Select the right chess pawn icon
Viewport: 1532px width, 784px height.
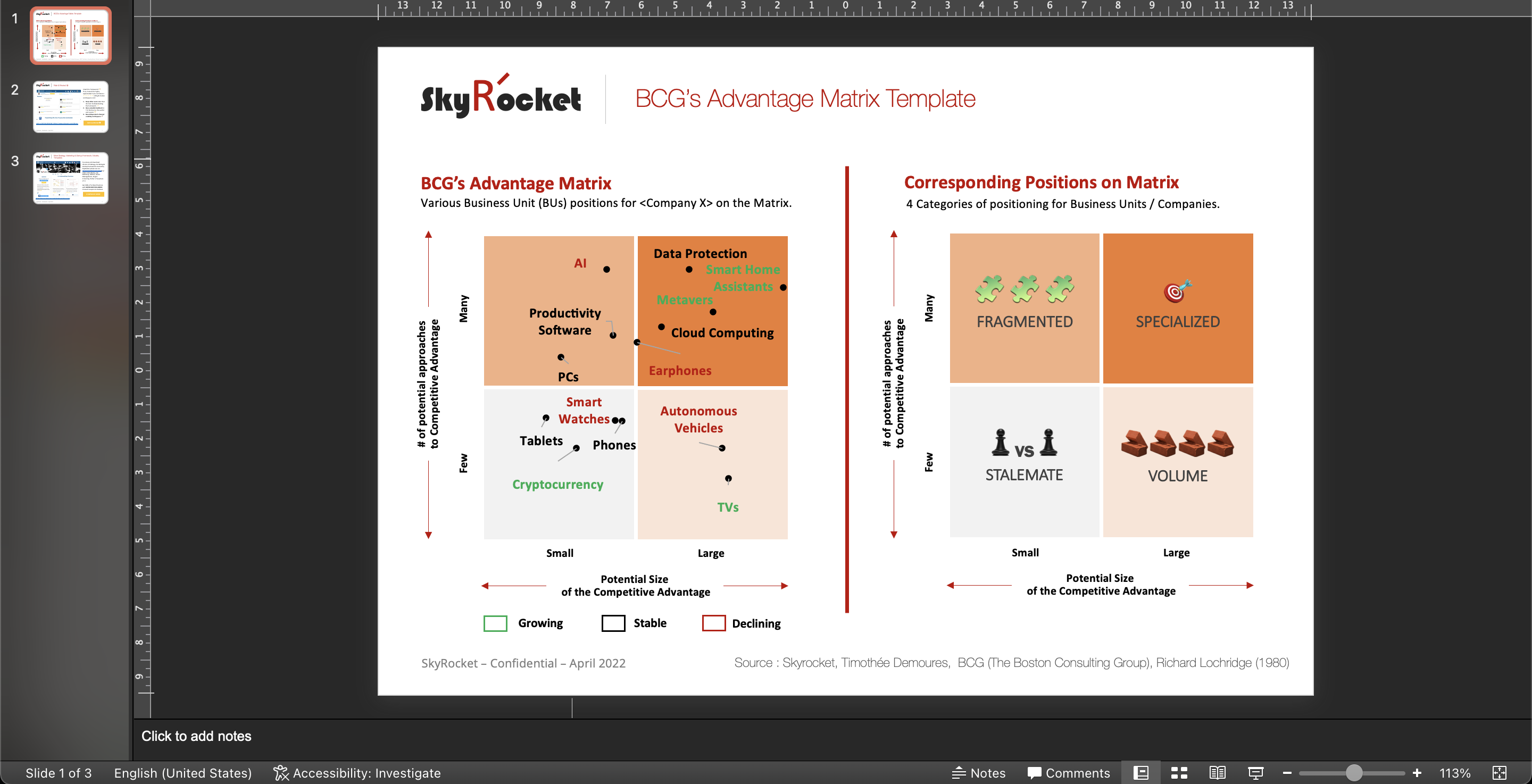tap(1048, 443)
